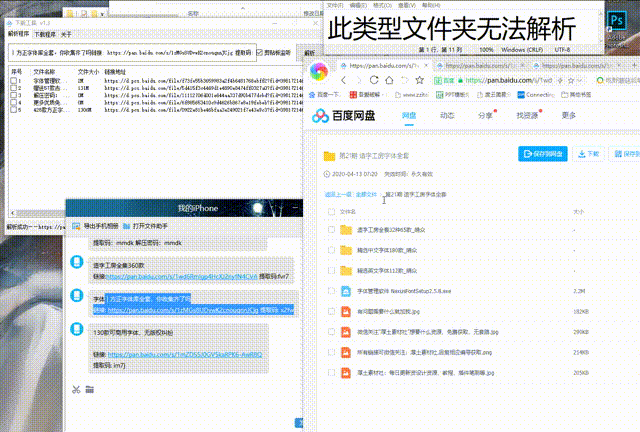Open new browser tab with plus
640x432 pixels.
[635, 65]
